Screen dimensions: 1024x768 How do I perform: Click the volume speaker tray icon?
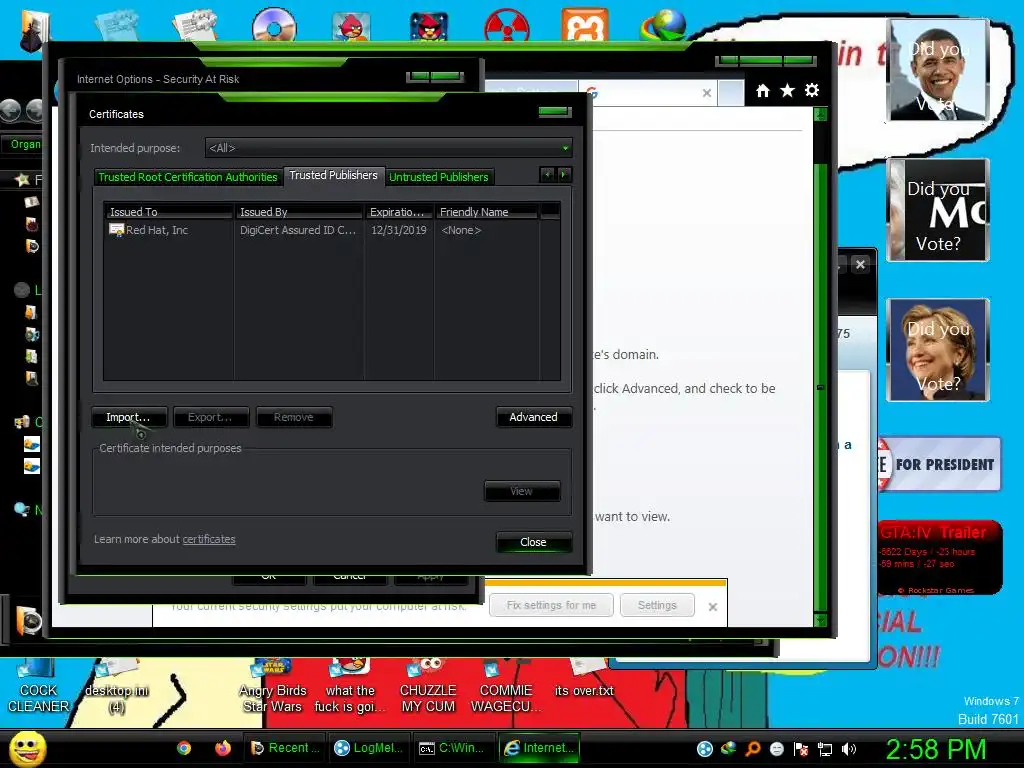pyautogui.click(x=849, y=749)
